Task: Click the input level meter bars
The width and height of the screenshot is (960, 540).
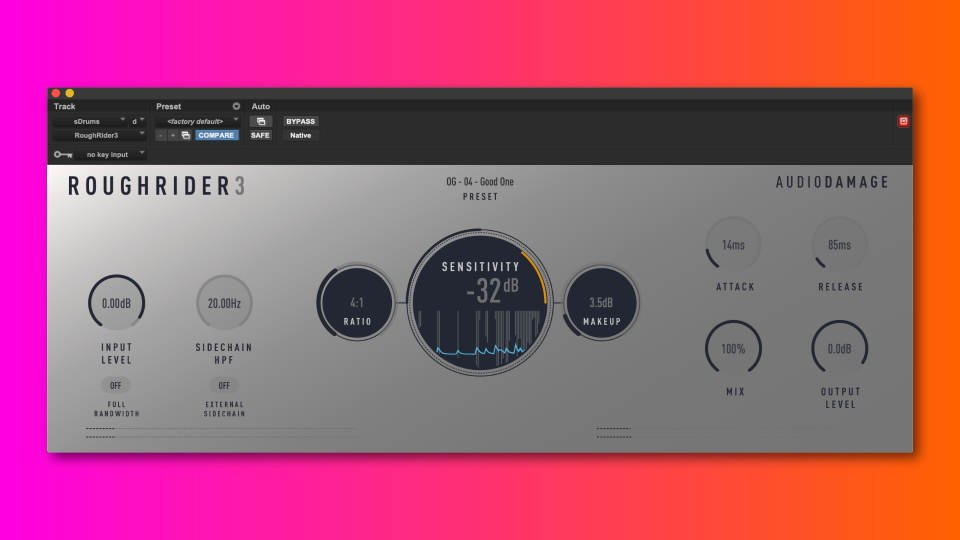Action: pos(220,432)
